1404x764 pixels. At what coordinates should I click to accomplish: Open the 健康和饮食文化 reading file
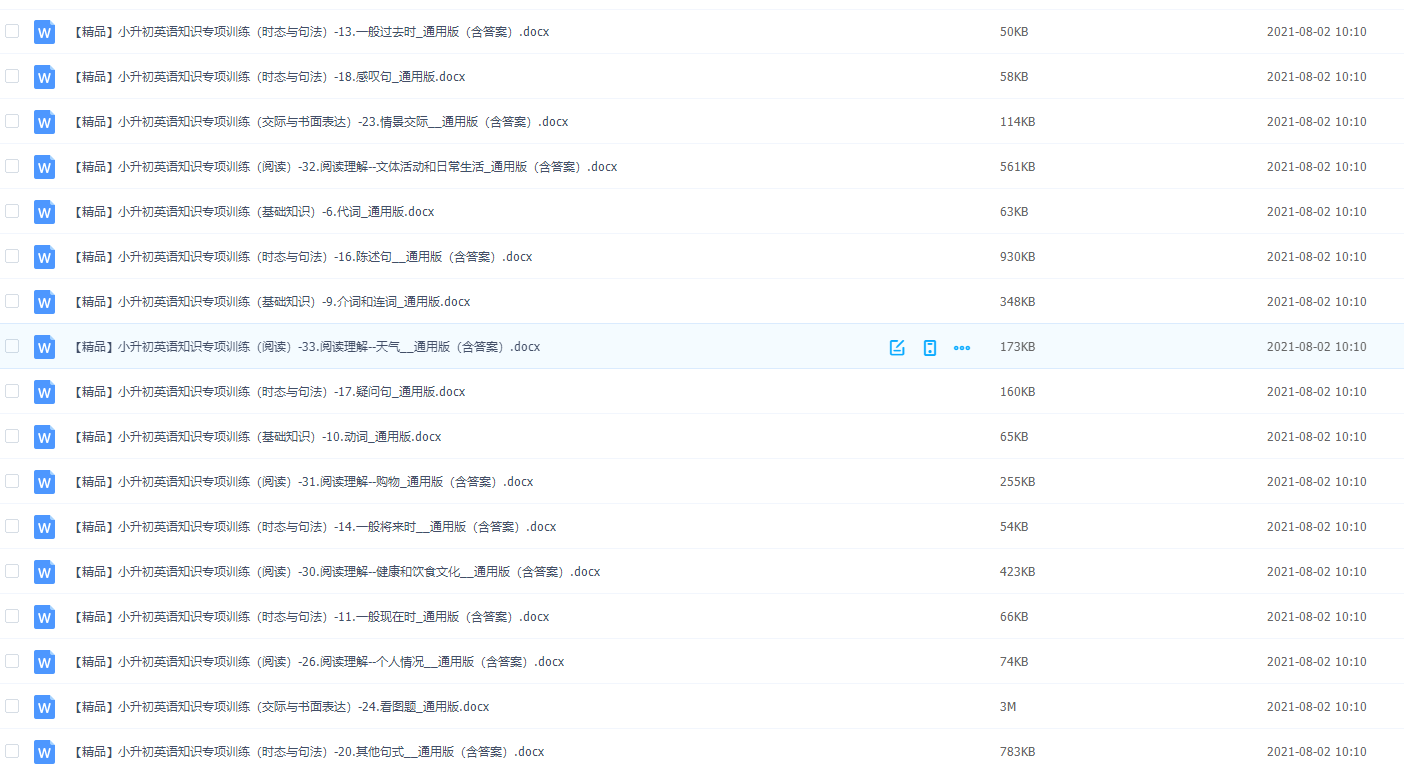330,572
